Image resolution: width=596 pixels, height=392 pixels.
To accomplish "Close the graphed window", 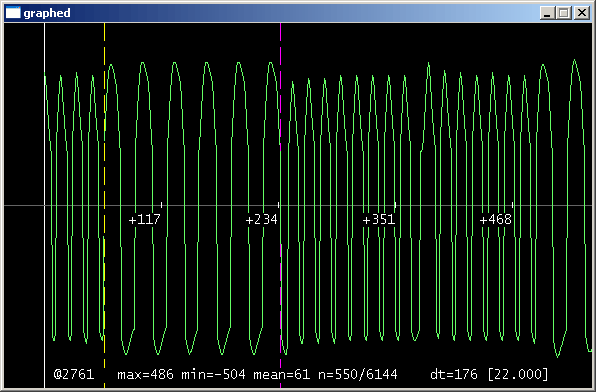I will click(582, 13).
